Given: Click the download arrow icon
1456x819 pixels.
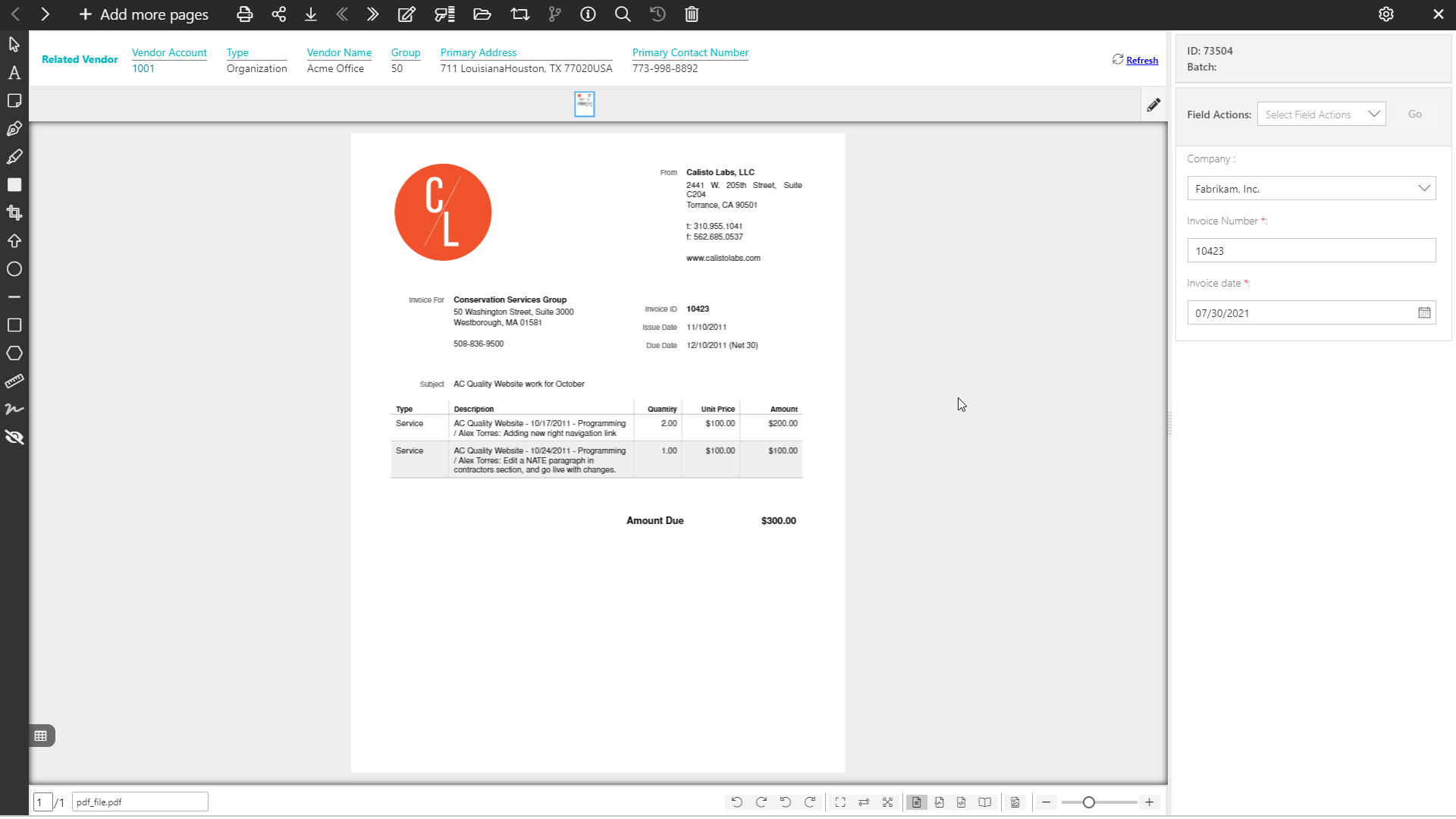Looking at the screenshot, I should point(311,14).
